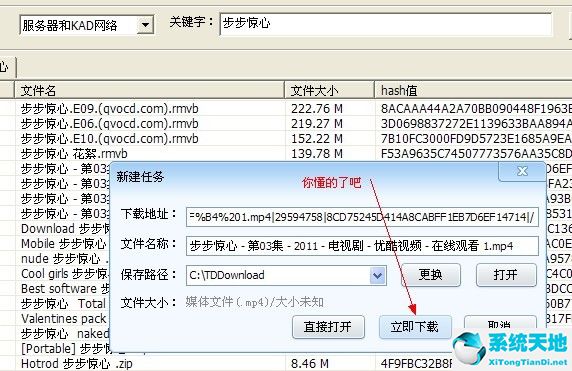The width and height of the screenshot is (572, 371).
Task: Click hash starting with 3D0698837272E
Action: pos(476,124)
